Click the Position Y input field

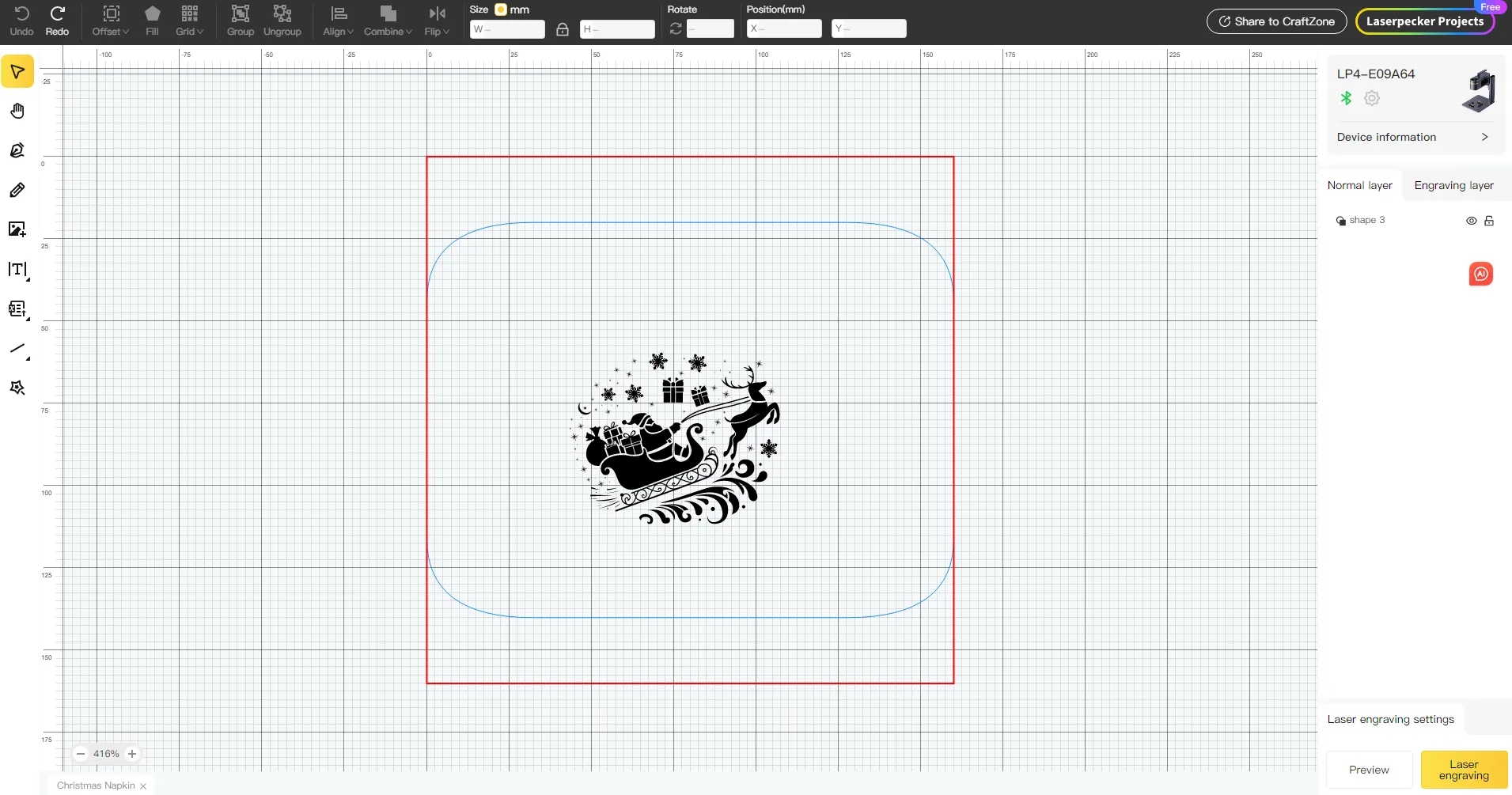pyautogui.click(x=869, y=29)
